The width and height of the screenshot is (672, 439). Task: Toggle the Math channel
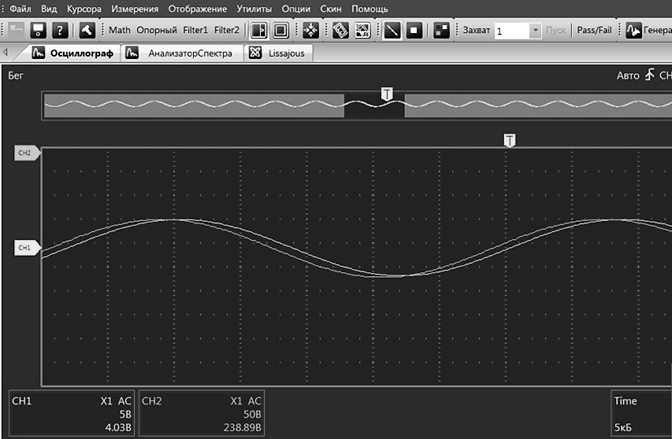[x=119, y=30]
